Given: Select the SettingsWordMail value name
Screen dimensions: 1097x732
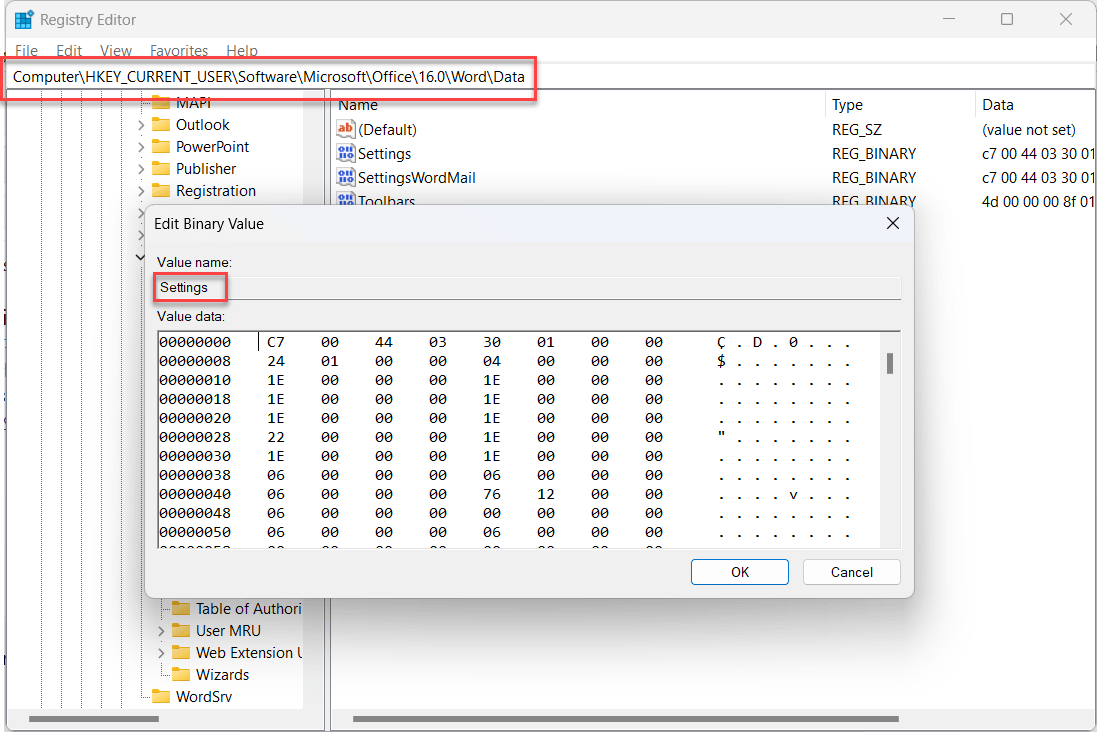Looking at the screenshot, I should (x=416, y=178).
